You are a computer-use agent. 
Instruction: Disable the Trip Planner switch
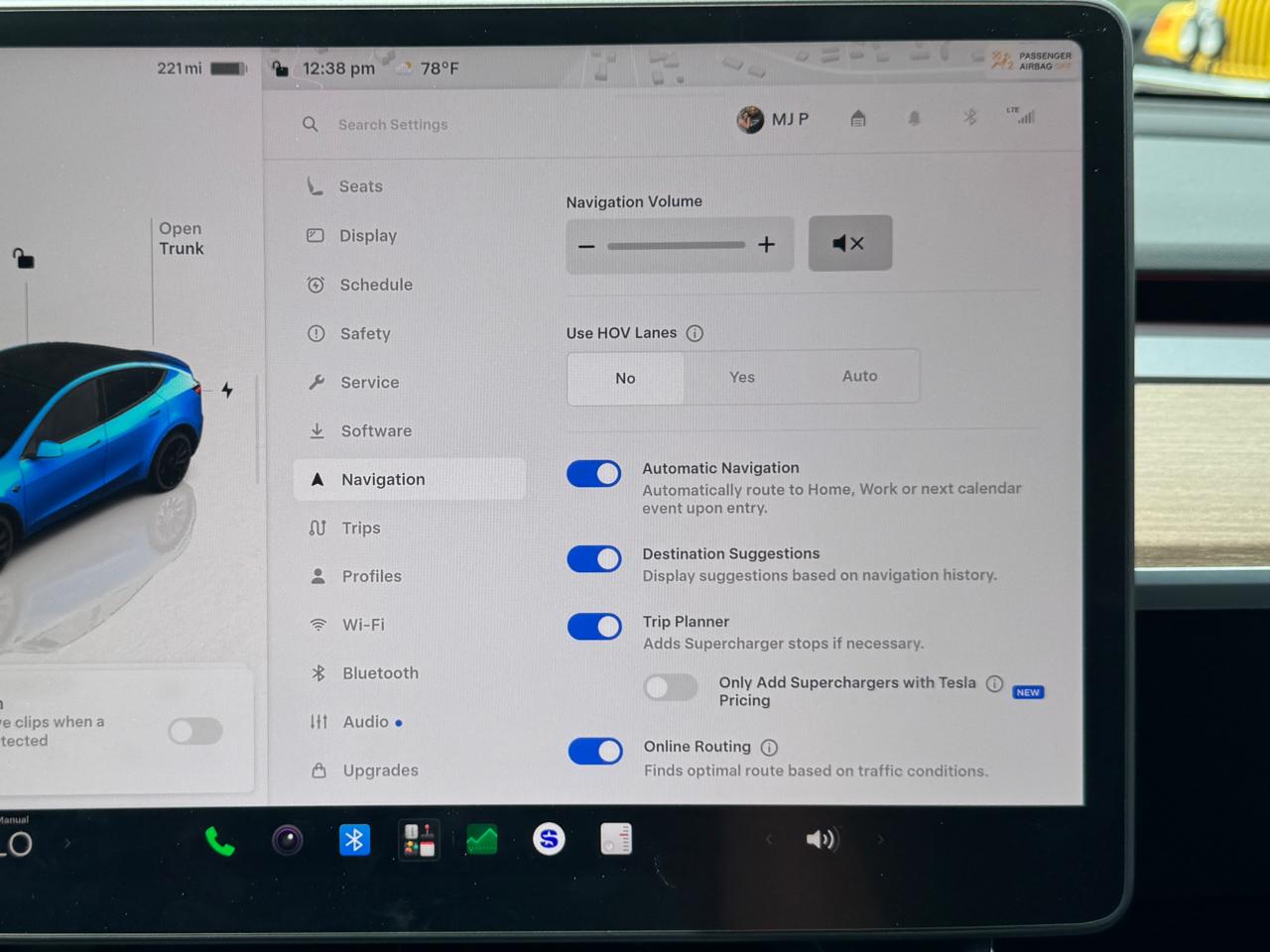point(594,627)
